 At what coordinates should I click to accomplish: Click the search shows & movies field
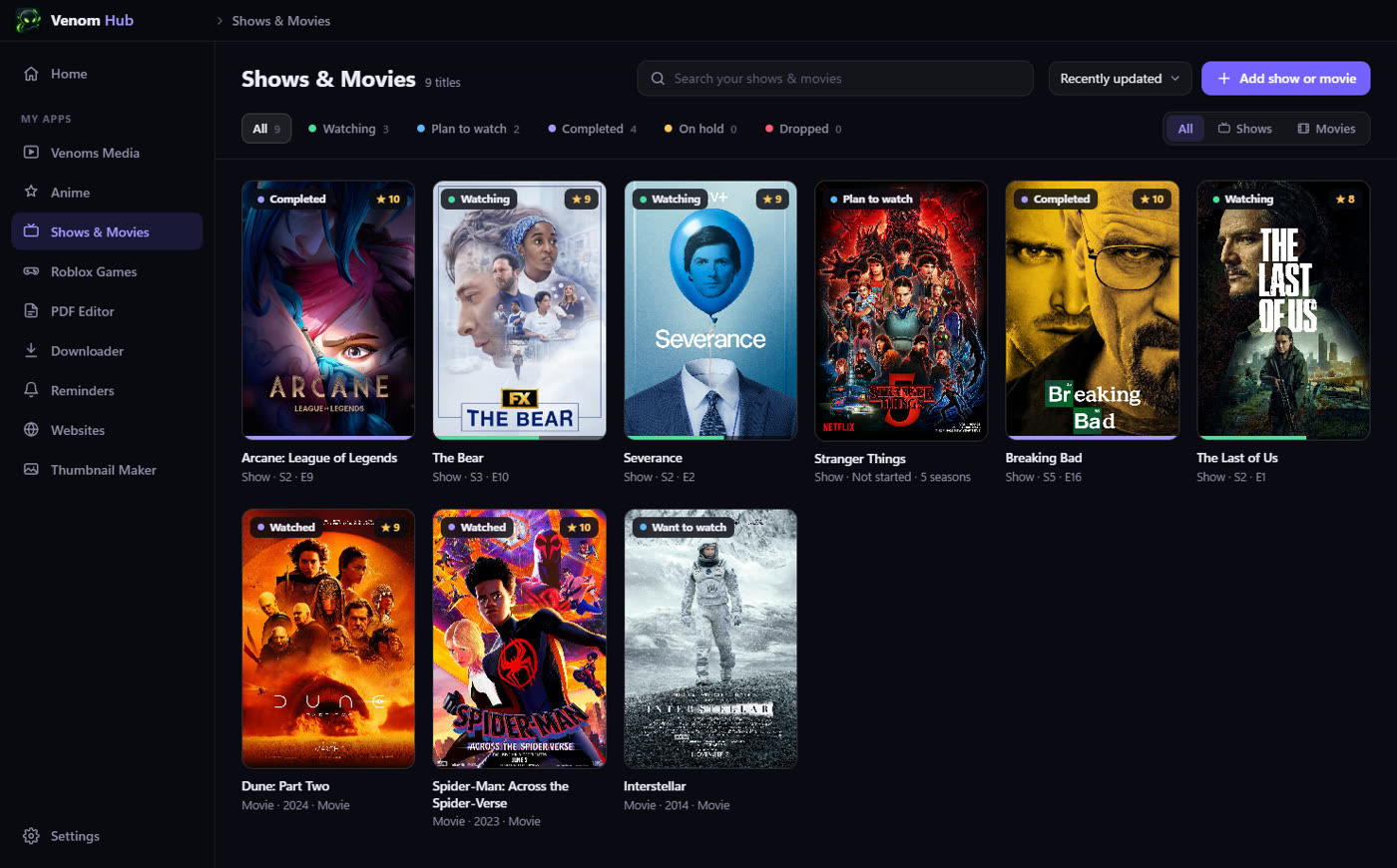click(x=835, y=79)
